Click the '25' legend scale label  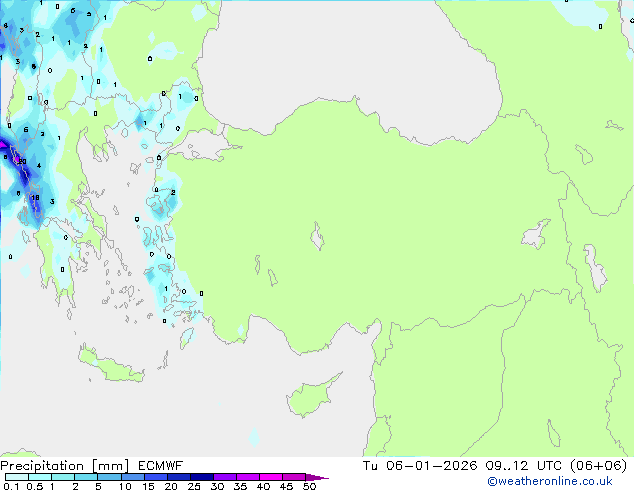point(194,486)
